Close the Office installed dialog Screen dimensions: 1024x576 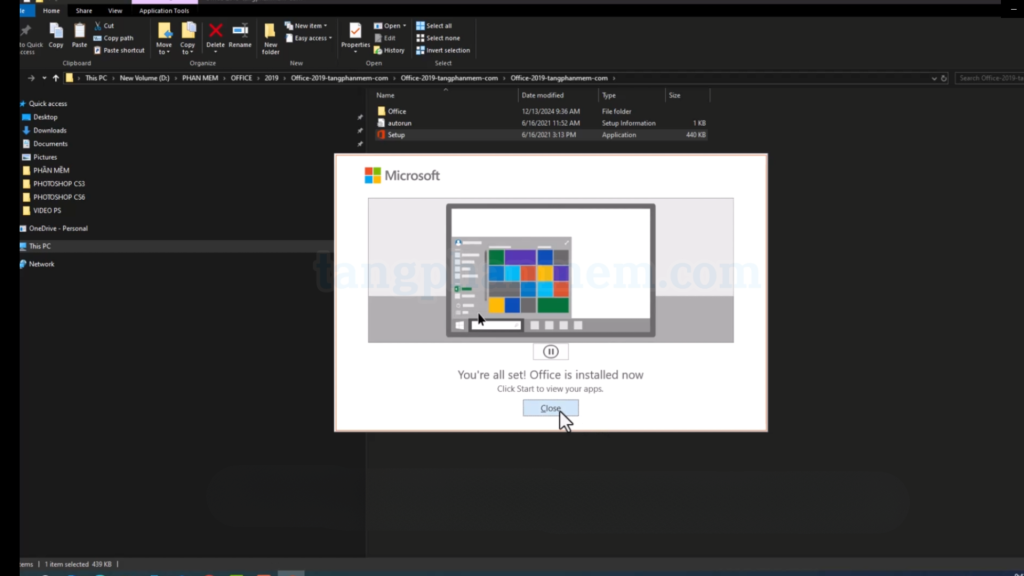coord(551,408)
